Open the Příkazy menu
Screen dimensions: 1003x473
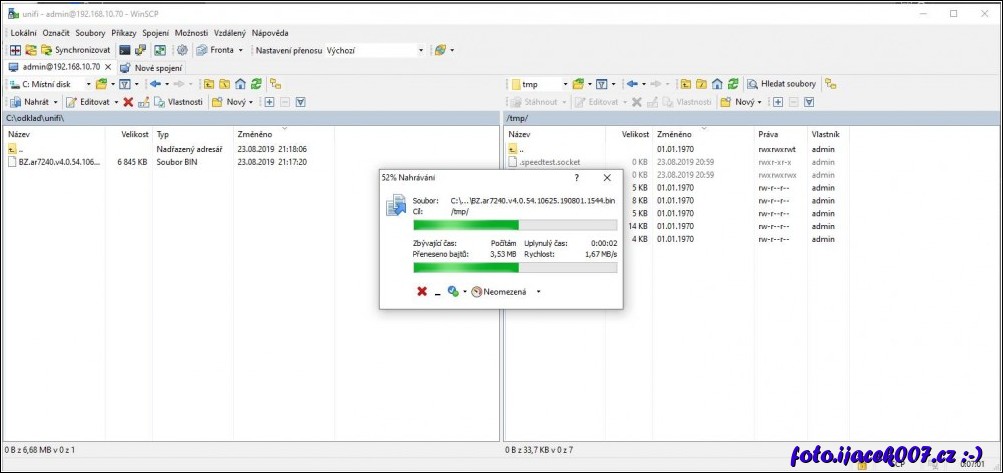(123, 32)
